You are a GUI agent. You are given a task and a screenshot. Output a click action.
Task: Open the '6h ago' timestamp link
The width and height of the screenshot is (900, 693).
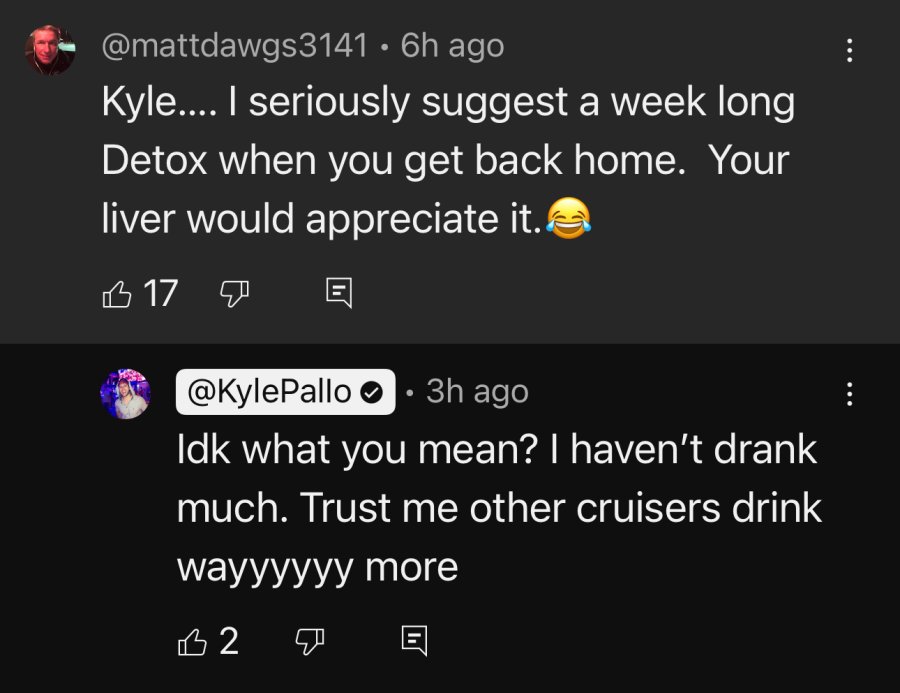tap(452, 45)
